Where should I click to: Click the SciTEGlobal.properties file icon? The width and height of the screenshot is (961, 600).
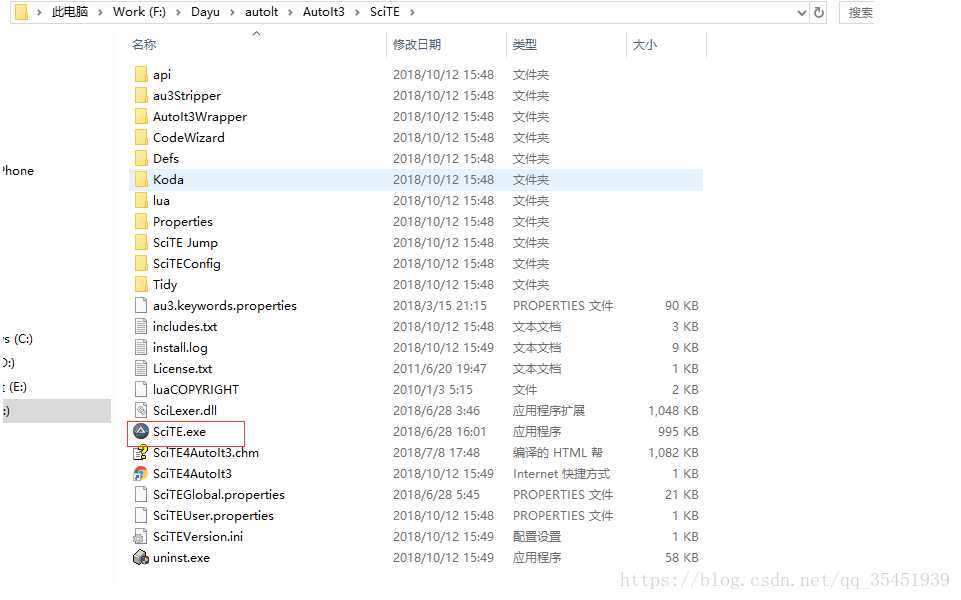(141, 494)
